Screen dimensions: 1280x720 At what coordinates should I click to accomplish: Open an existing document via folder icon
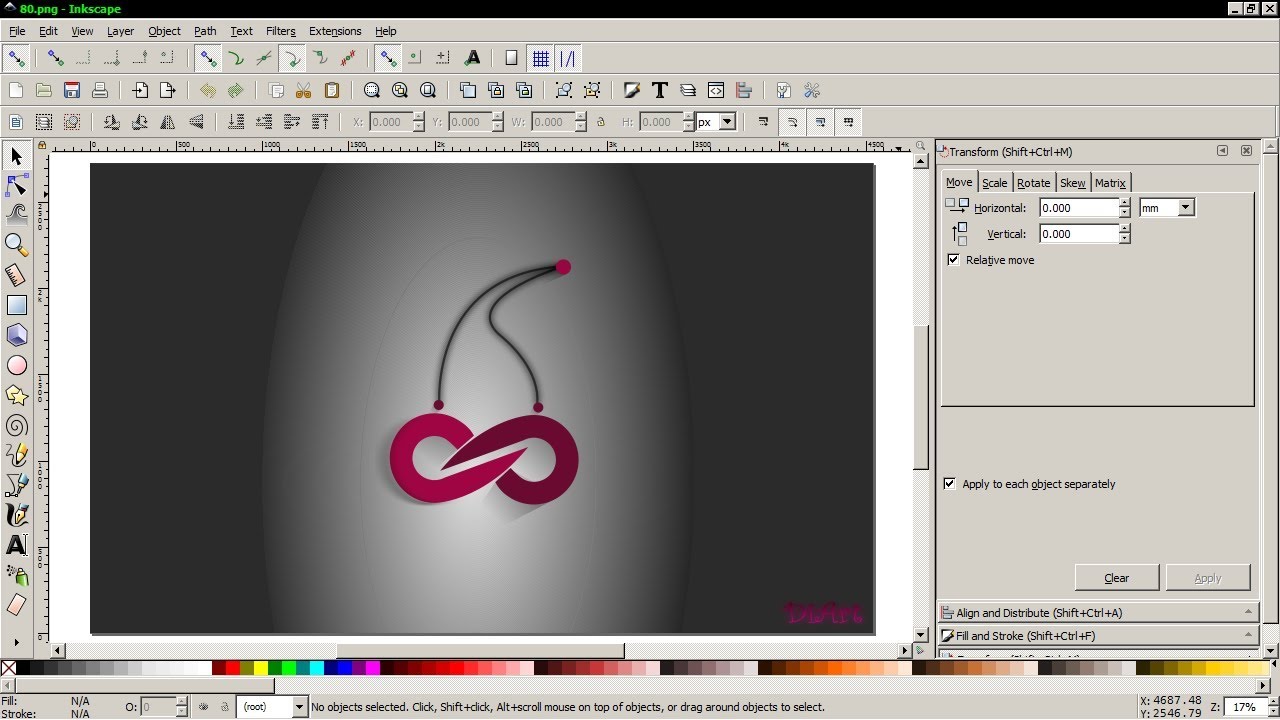point(44,90)
